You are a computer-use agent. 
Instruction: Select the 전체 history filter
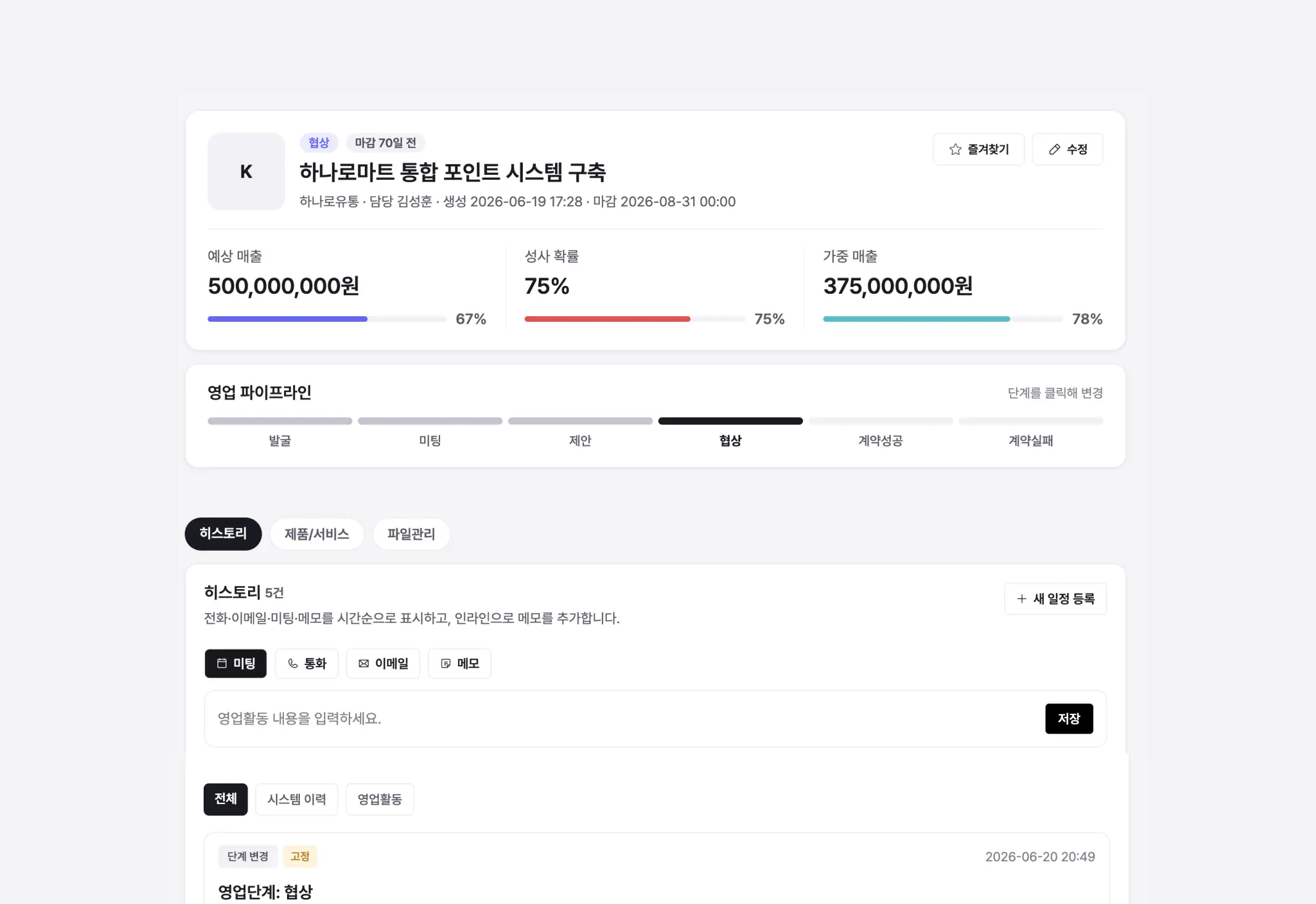pyautogui.click(x=226, y=799)
